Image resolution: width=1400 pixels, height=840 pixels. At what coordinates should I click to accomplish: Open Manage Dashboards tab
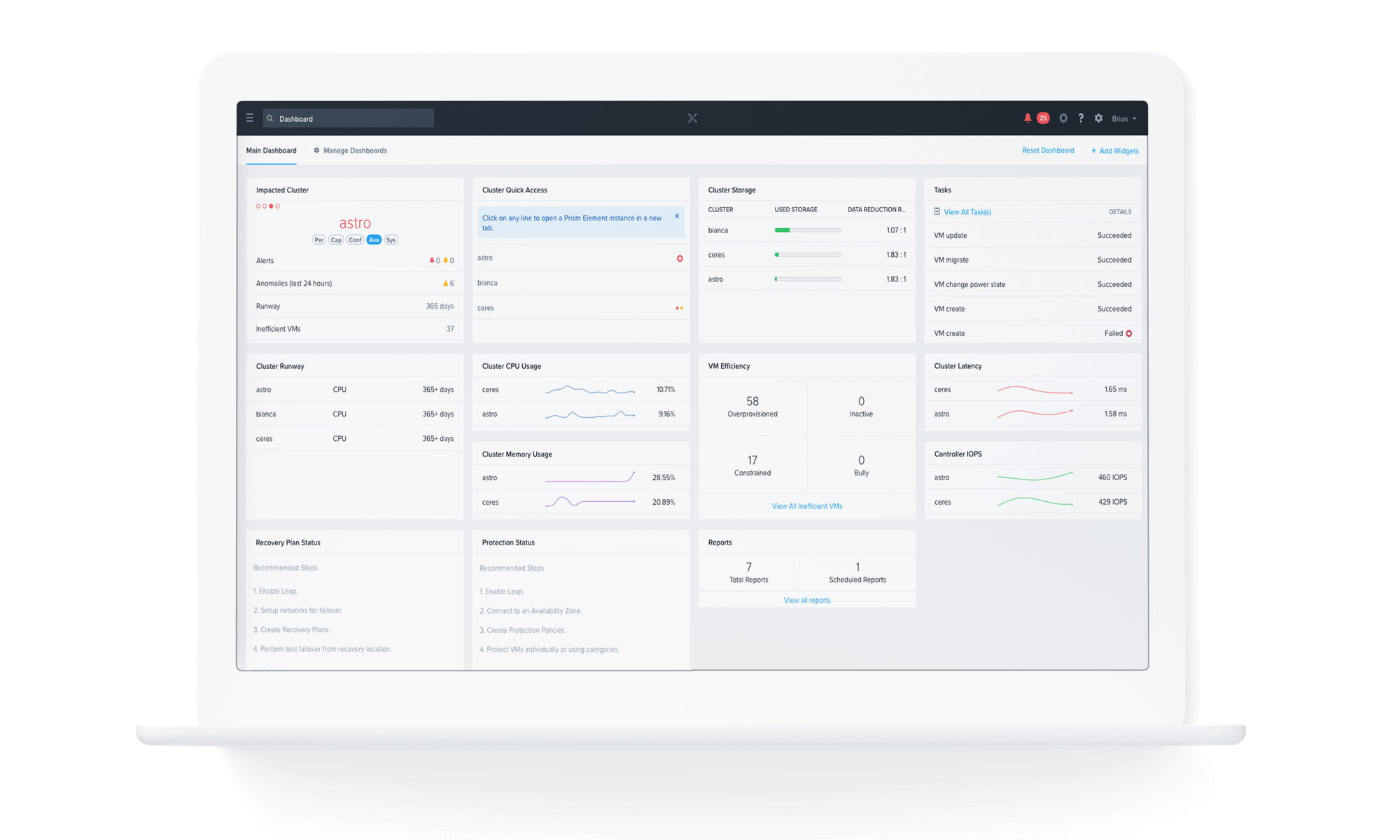click(x=355, y=150)
